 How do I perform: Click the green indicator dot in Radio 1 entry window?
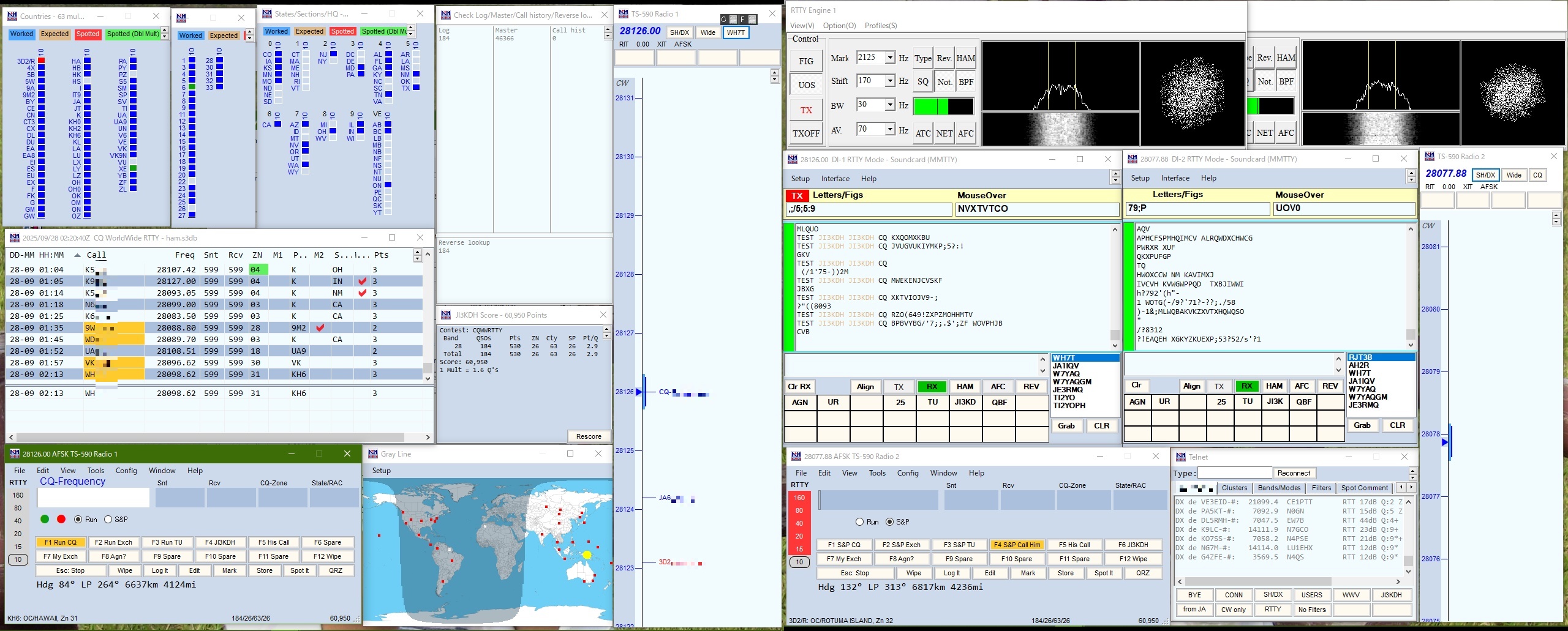point(45,519)
